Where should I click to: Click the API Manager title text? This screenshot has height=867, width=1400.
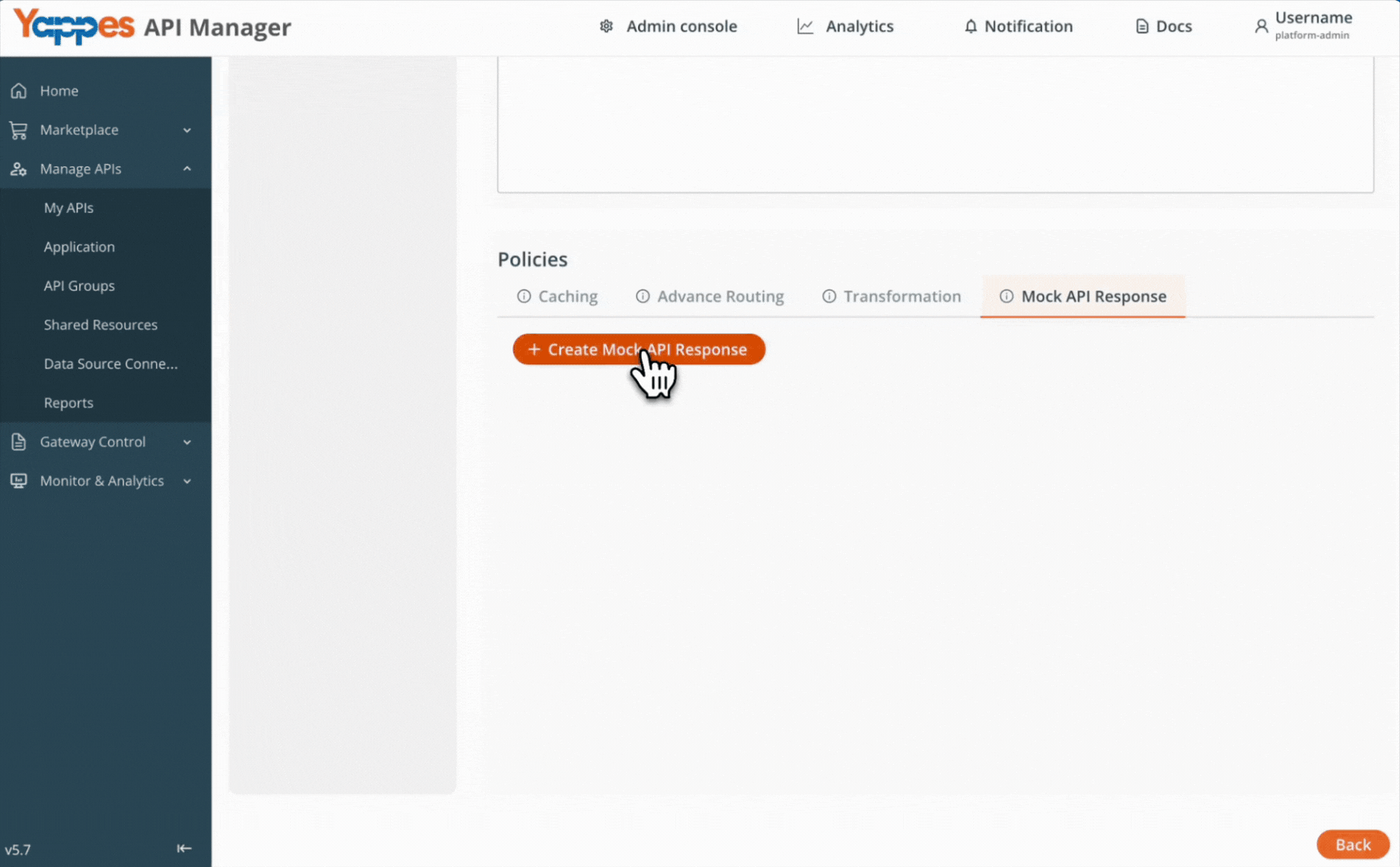pos(218,27)
